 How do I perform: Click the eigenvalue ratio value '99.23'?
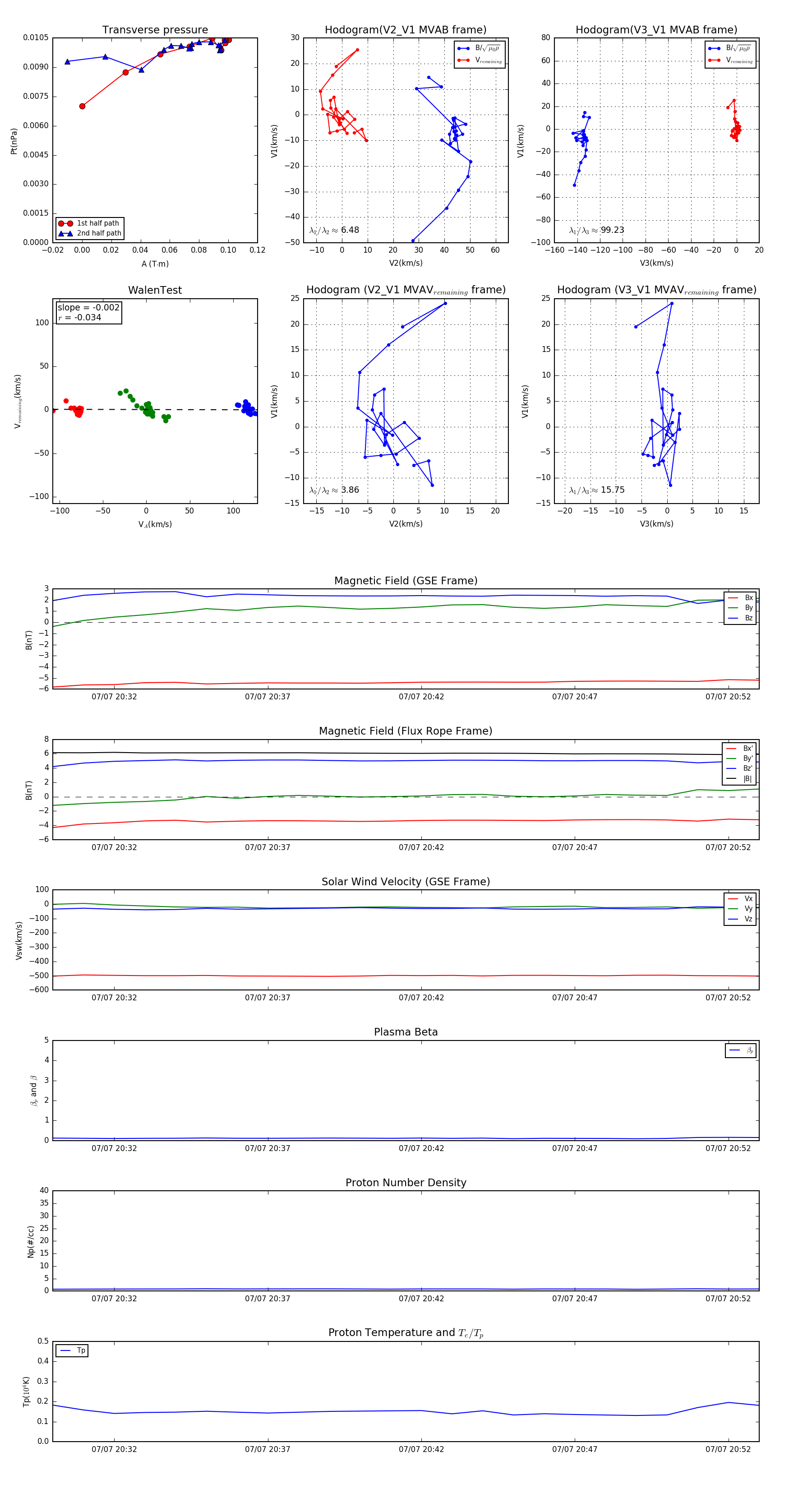pos(612,230)
